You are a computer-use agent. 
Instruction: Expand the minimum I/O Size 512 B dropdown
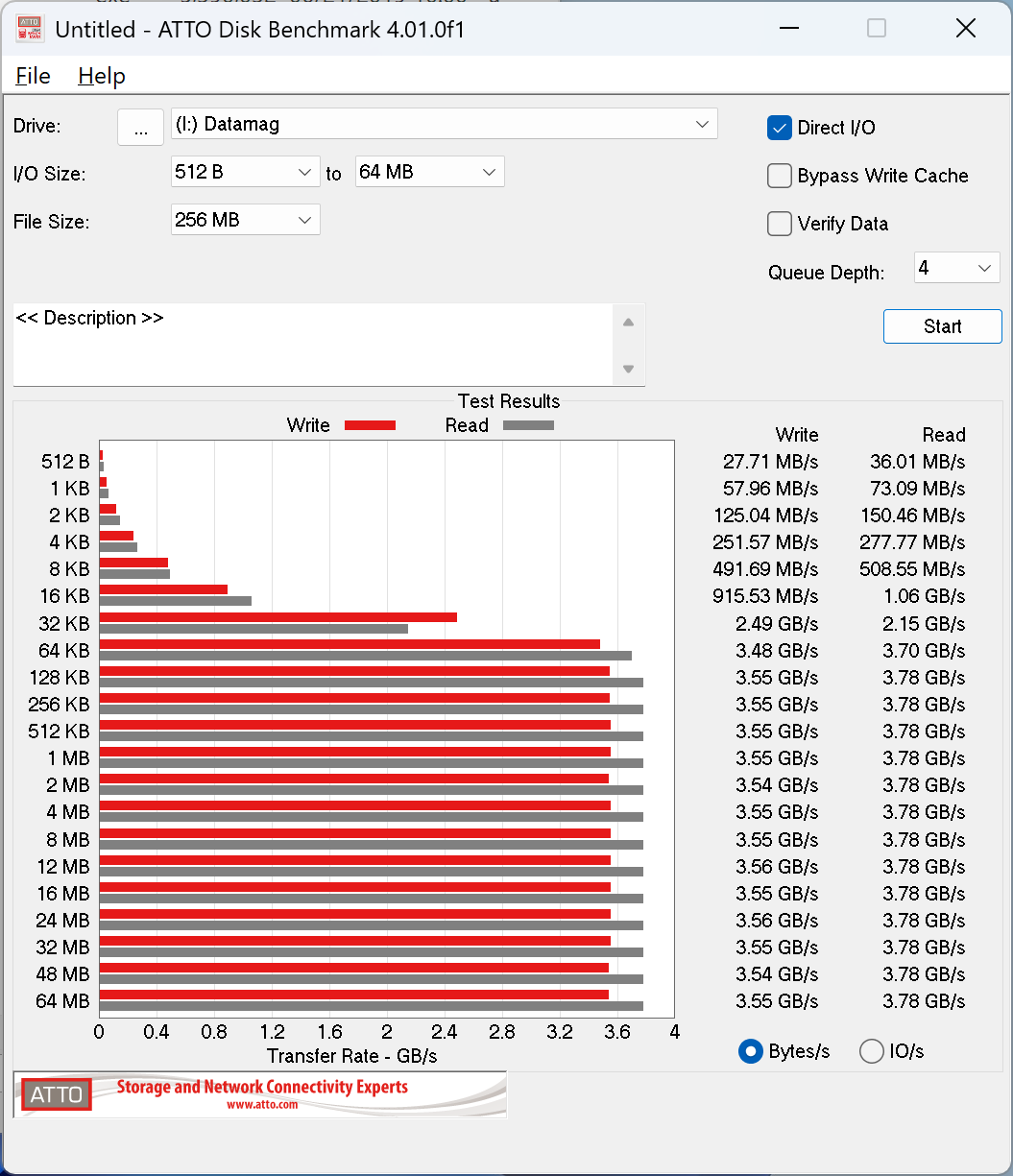coord(245,173)
